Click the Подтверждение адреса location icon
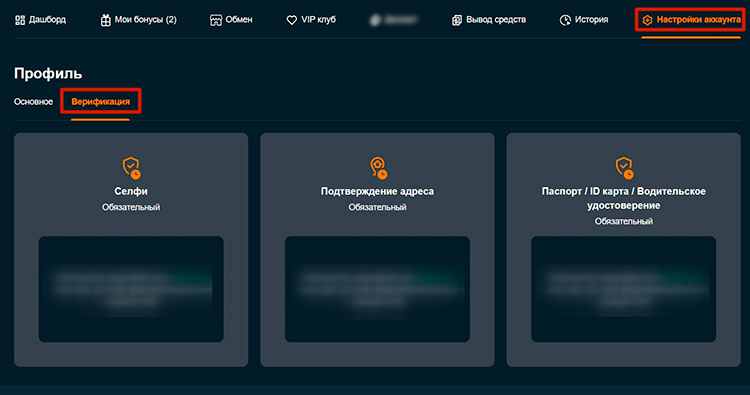 click(x=378, y=168)
